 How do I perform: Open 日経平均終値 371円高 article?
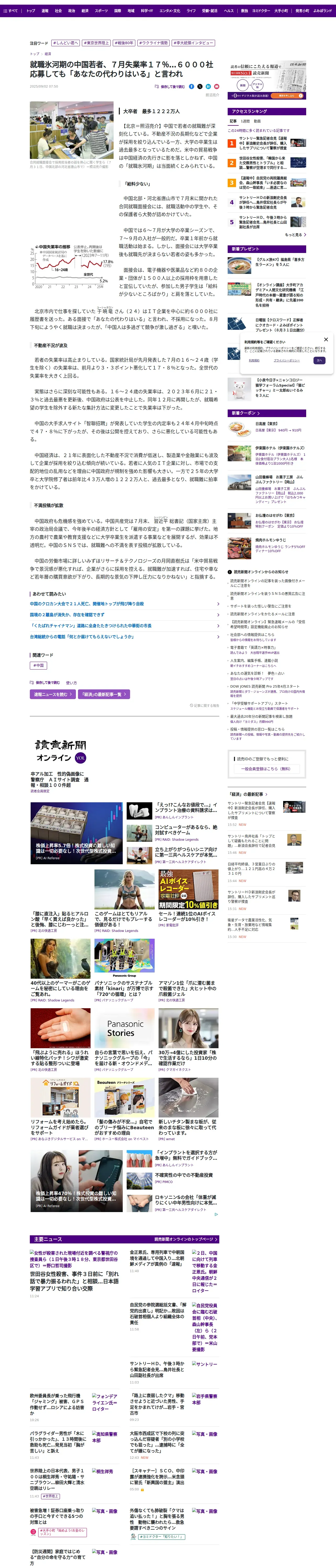tap(251, 869)
